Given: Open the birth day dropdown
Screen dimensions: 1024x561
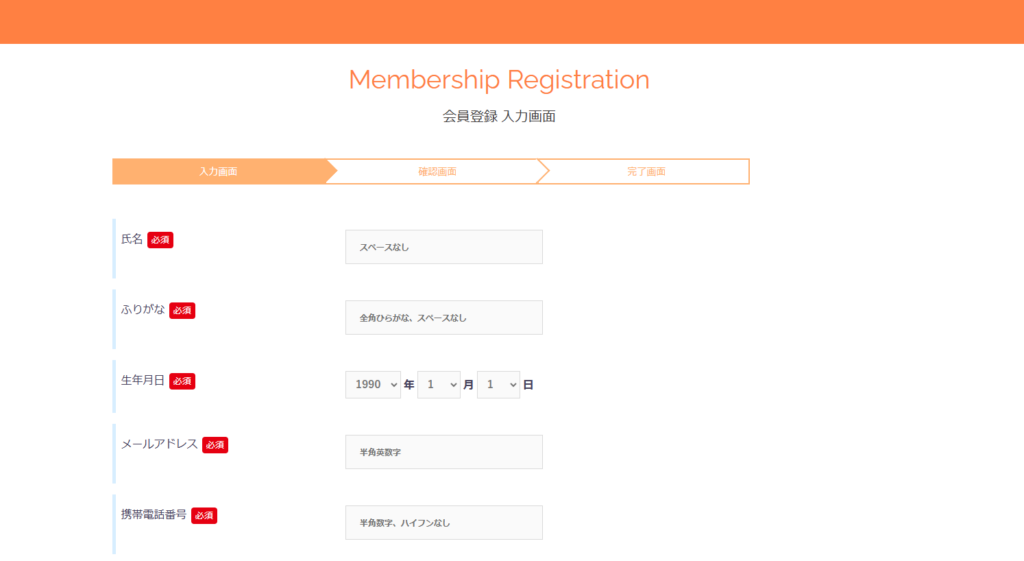Looking at the screenshot, I should [x=498, y=384].
